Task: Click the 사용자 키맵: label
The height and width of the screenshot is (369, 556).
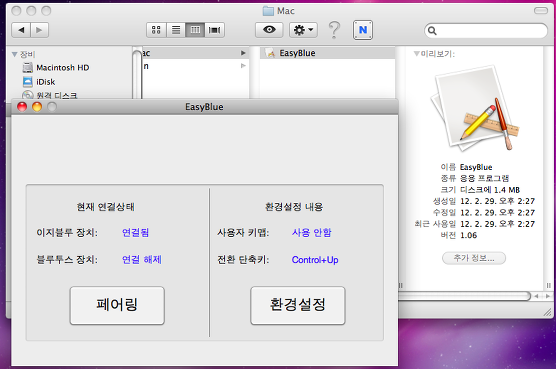Action: [x=243, y=233]
